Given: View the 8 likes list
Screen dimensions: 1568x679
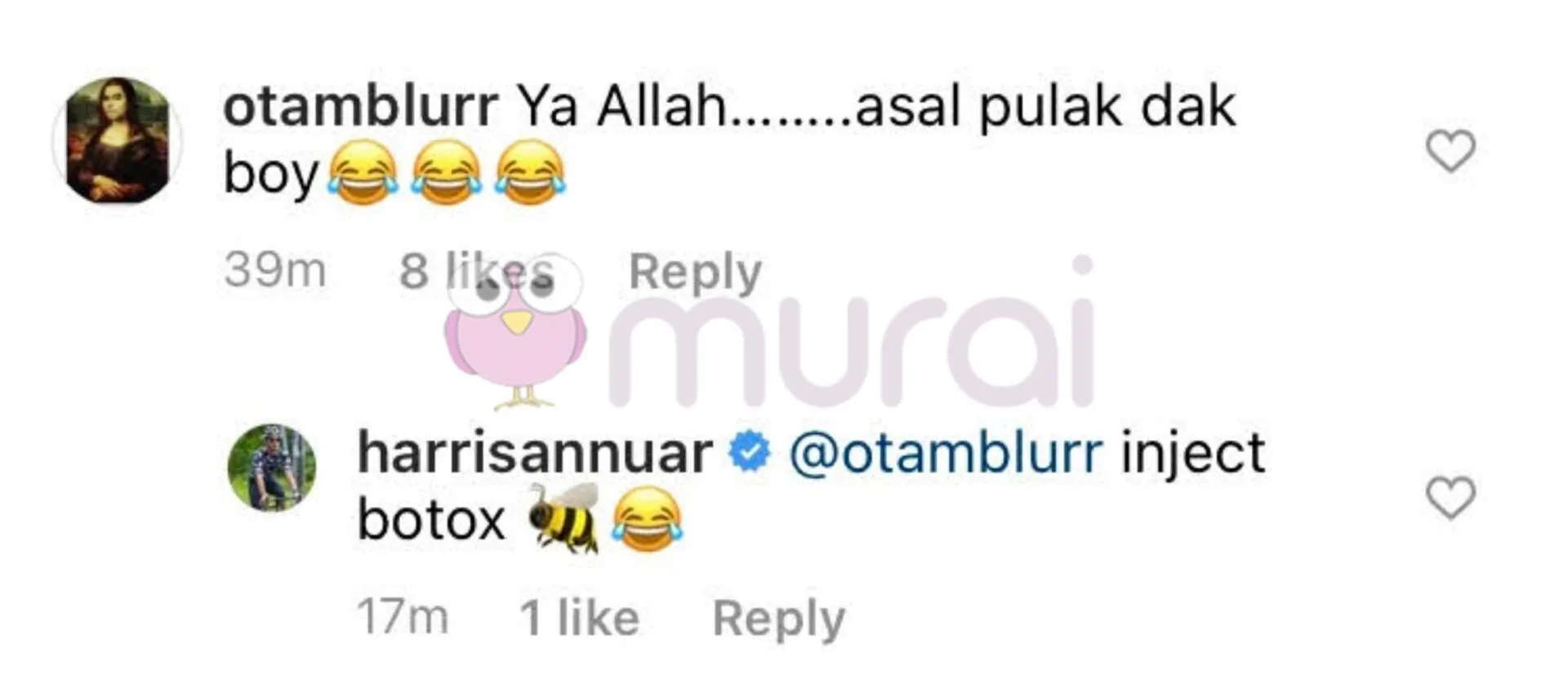Looking at the screenshot, I should coord(477,271).
